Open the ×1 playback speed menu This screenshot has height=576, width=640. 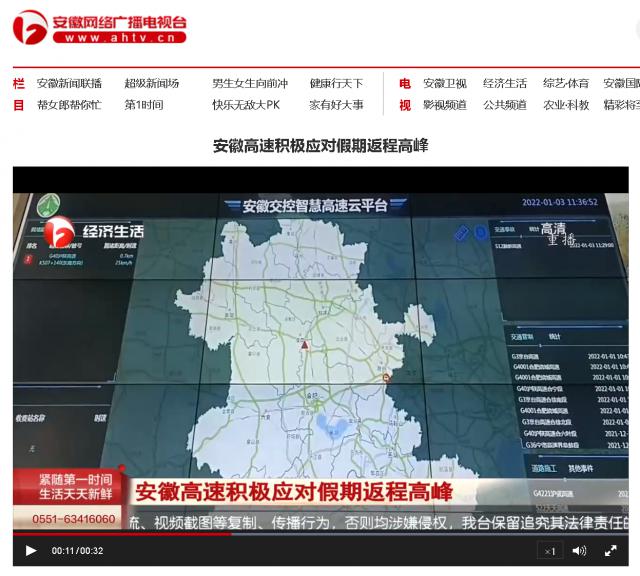click(x=549, y=551)
